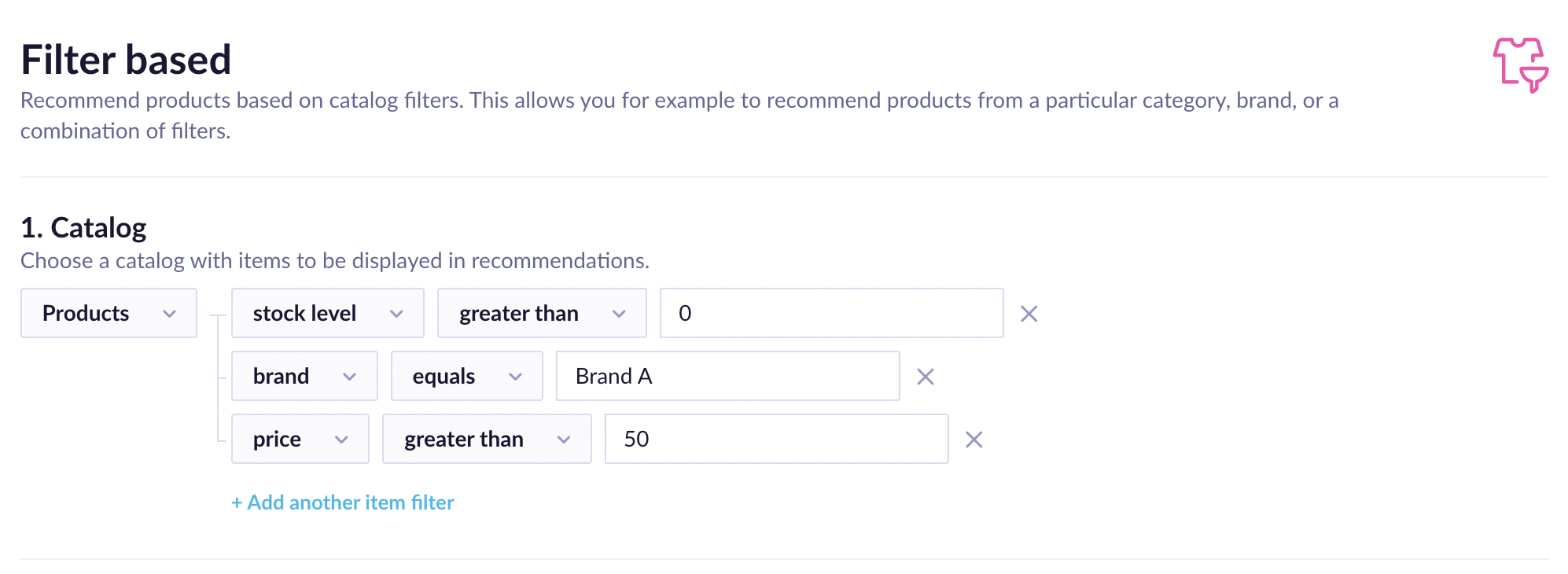
Task: Remove the stock level filter row
Action: (1029, 314)
